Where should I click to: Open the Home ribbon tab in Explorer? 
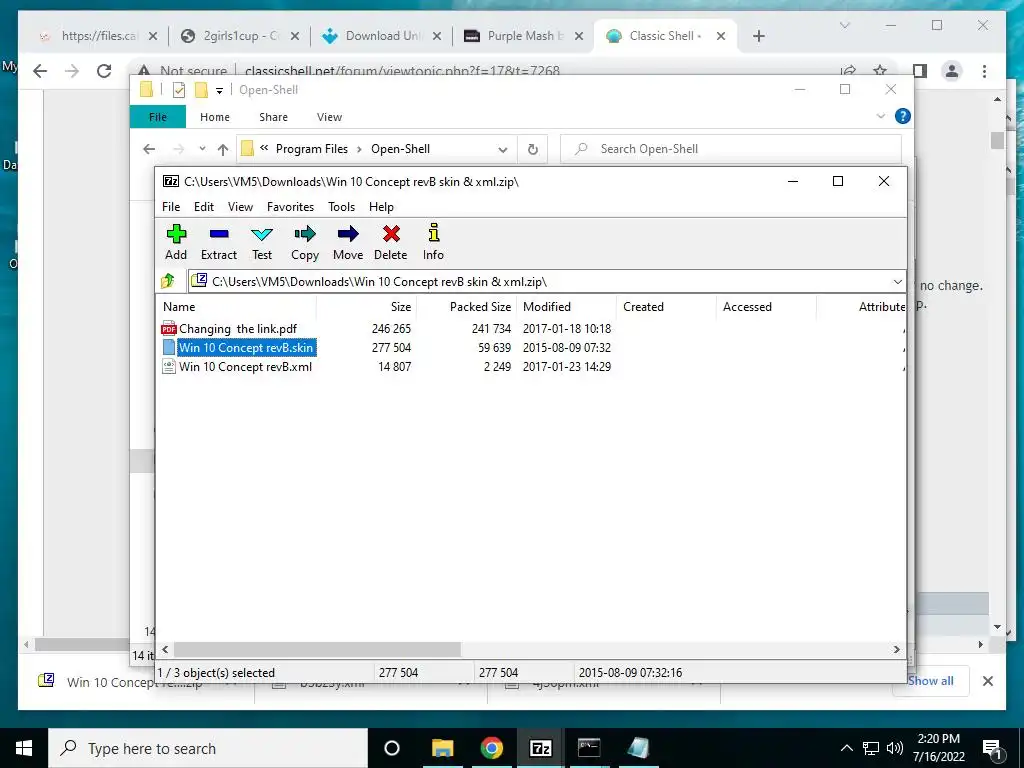(x=215, y=117)
